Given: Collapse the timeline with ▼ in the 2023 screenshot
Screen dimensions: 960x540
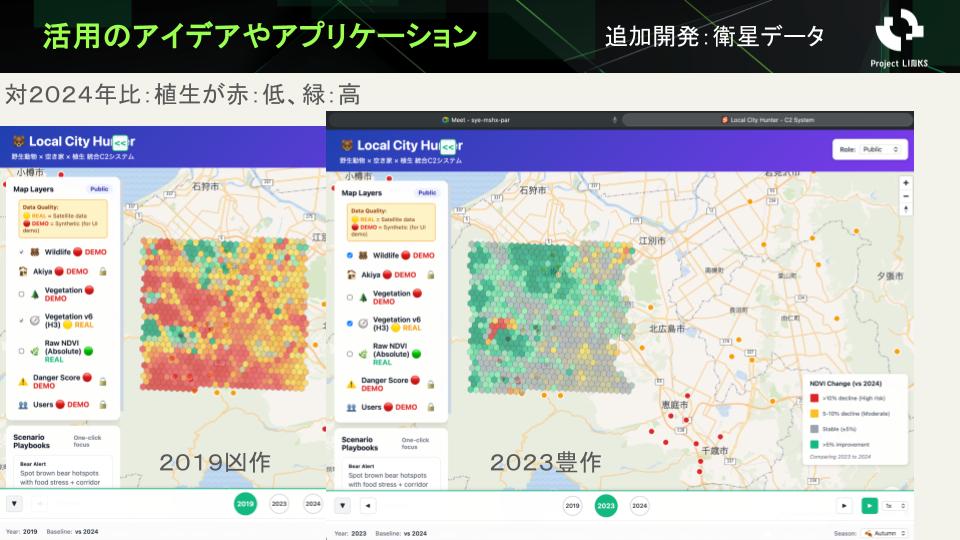Looking at the screenshot, I should [x=342, y=506].
